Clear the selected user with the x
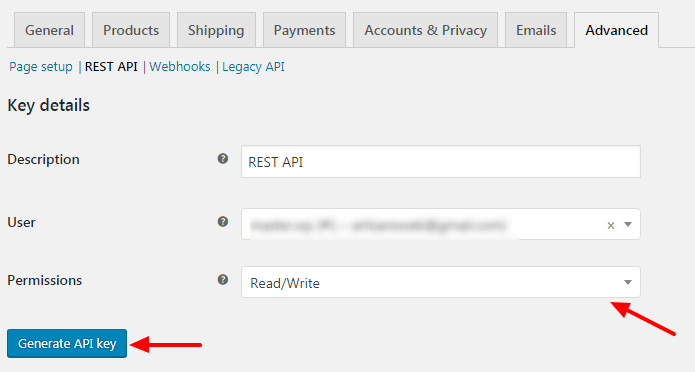Screen dimensions: 695x372 (611, 225)
